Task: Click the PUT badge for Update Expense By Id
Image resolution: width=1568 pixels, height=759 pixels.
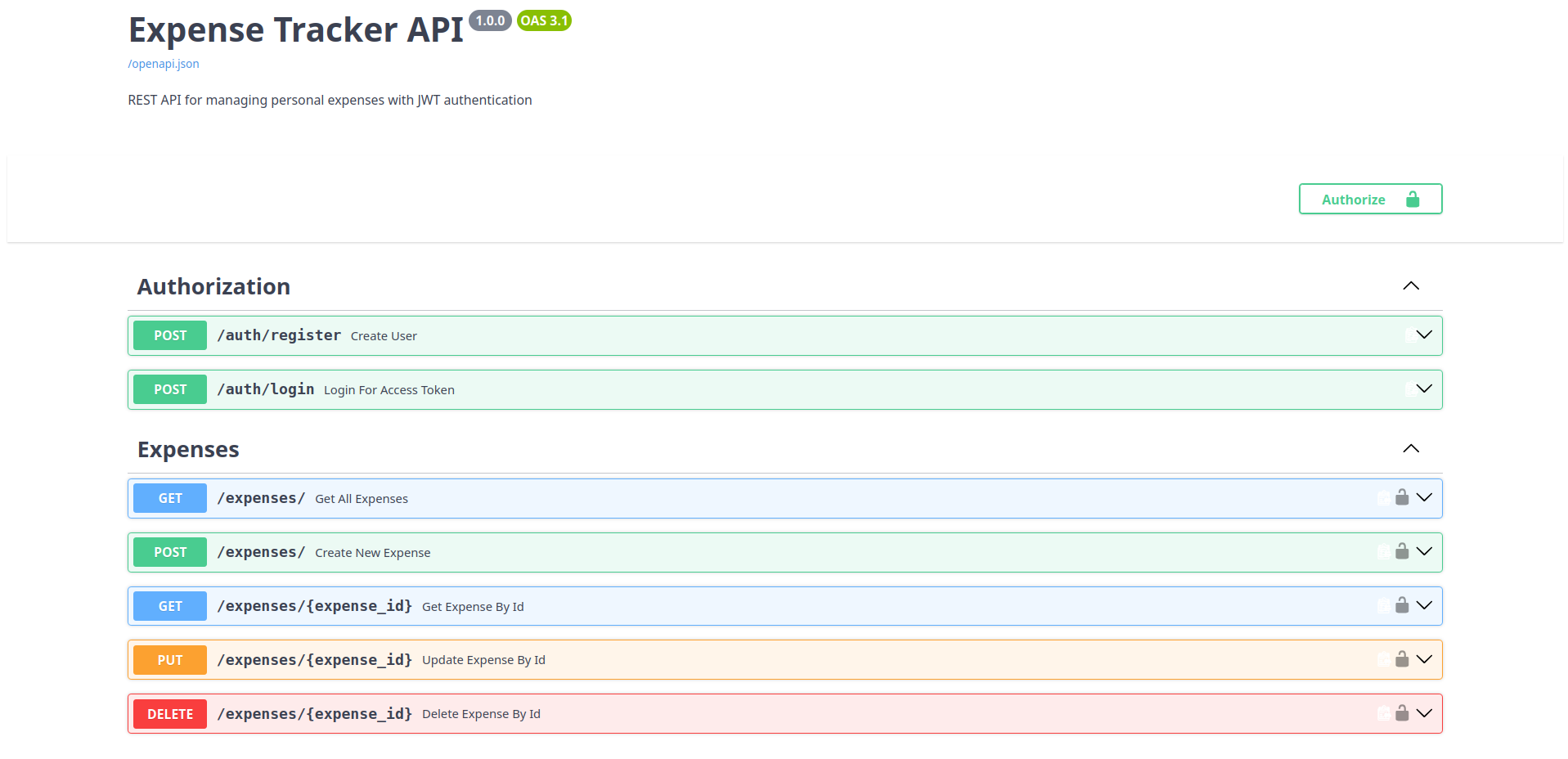Action: (170, 660)
